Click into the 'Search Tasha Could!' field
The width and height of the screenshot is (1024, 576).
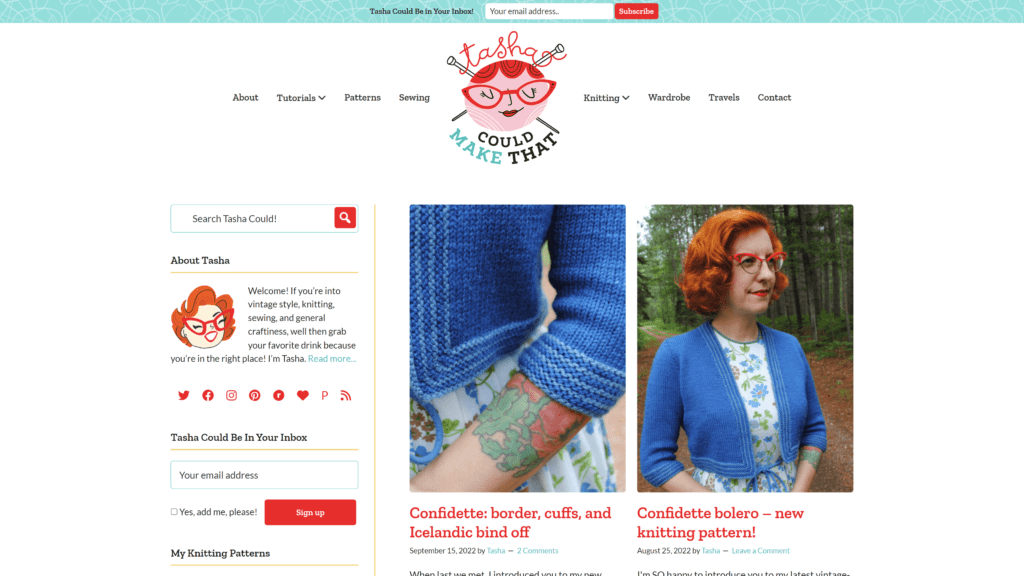[x=253, y=218]
